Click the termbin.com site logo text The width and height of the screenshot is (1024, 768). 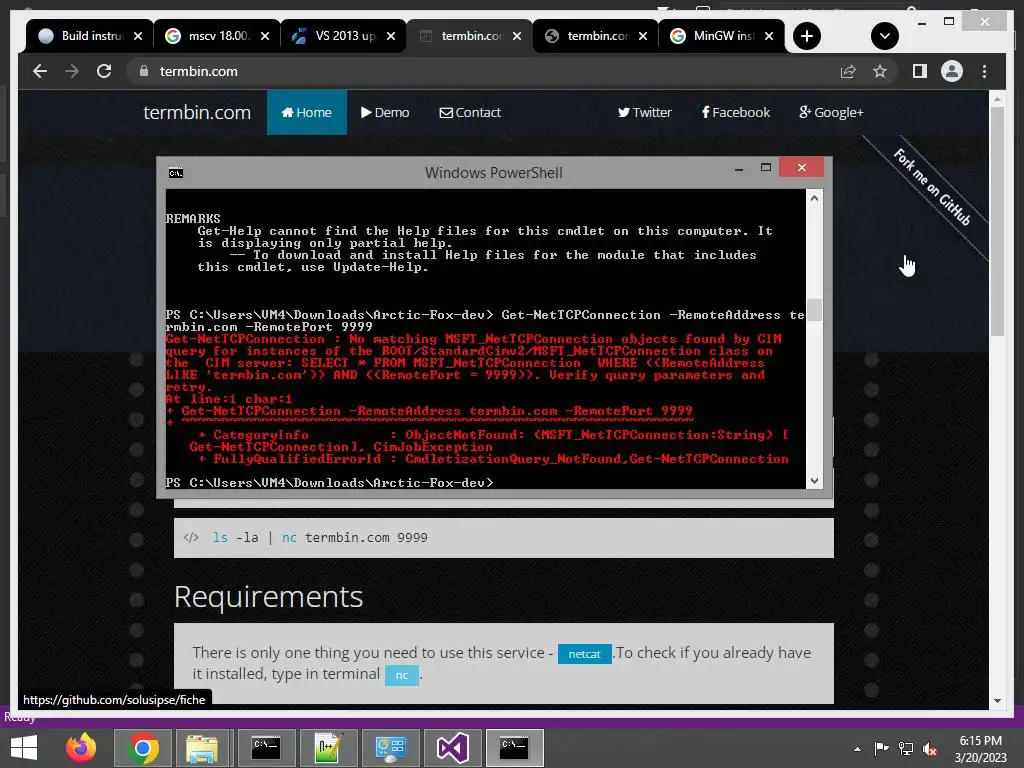pos(197,112)
